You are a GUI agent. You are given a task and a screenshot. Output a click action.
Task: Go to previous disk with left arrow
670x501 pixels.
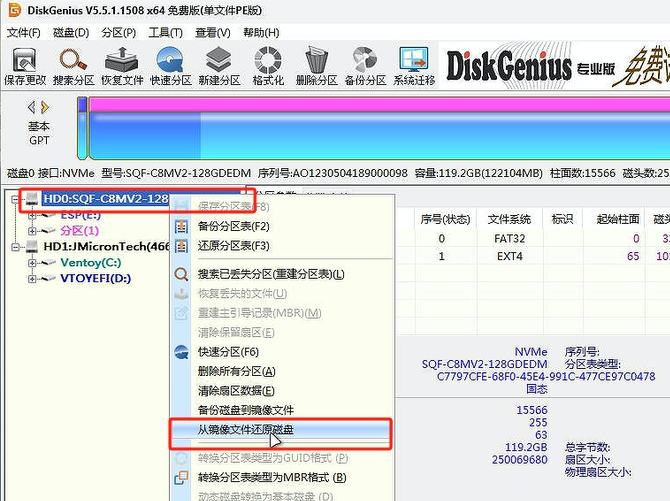tap(32, 107)
